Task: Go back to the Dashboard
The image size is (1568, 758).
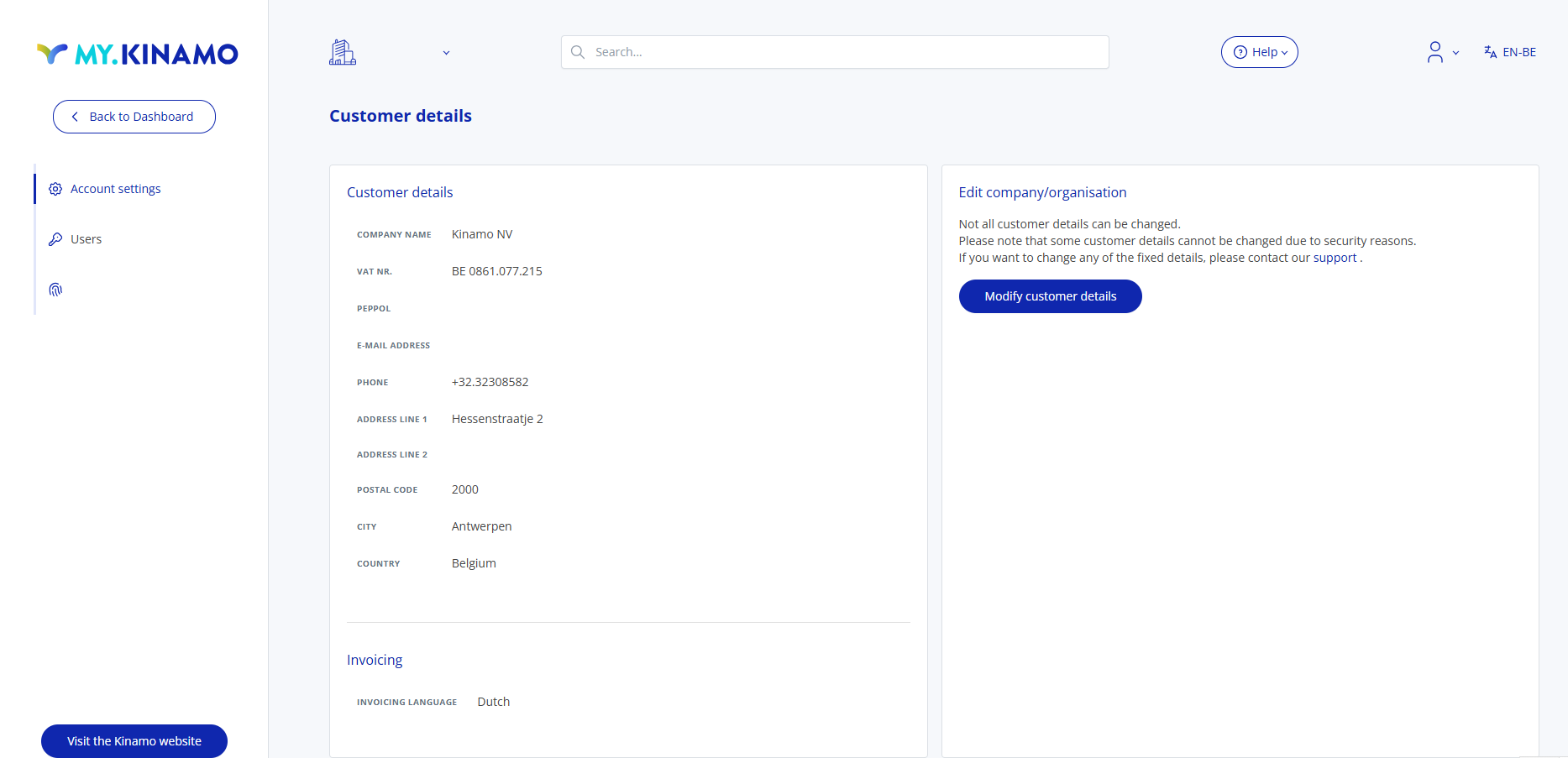Action: click(134, 117)
